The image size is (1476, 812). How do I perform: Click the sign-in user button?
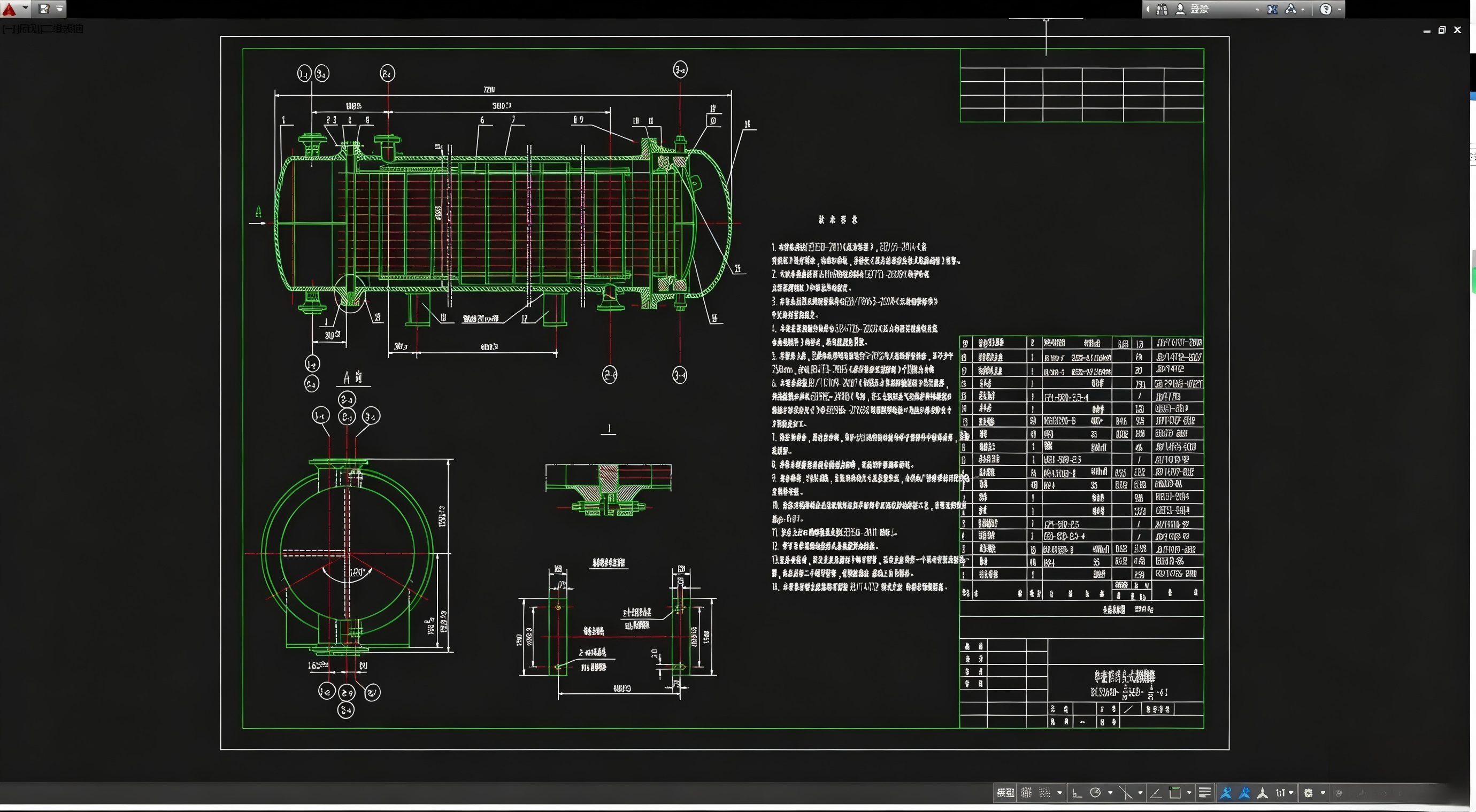coord(1180,9)
